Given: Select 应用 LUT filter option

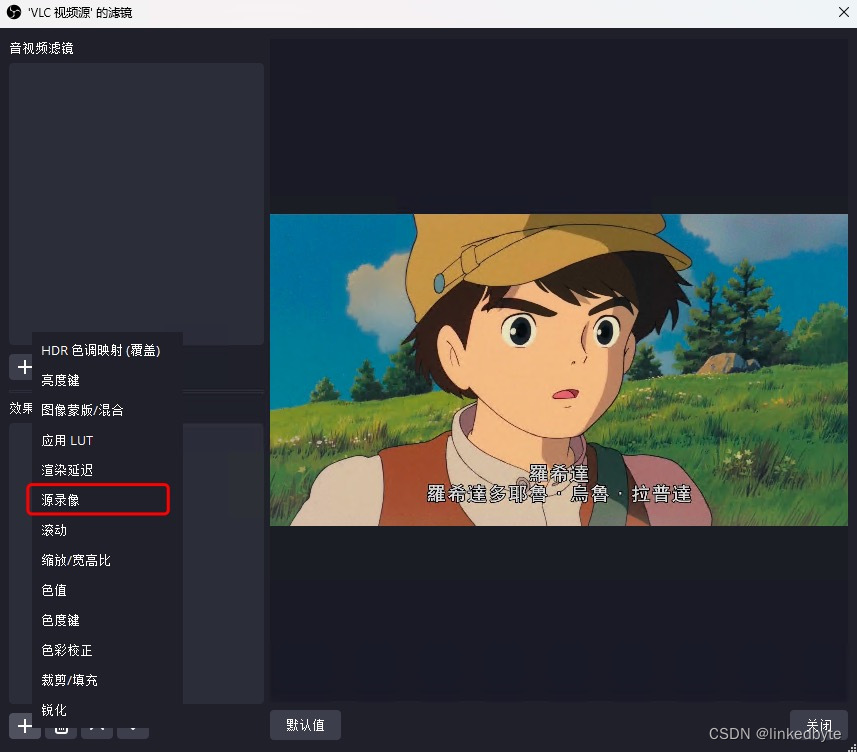Looking at the screenshot, I should point(107,440).
